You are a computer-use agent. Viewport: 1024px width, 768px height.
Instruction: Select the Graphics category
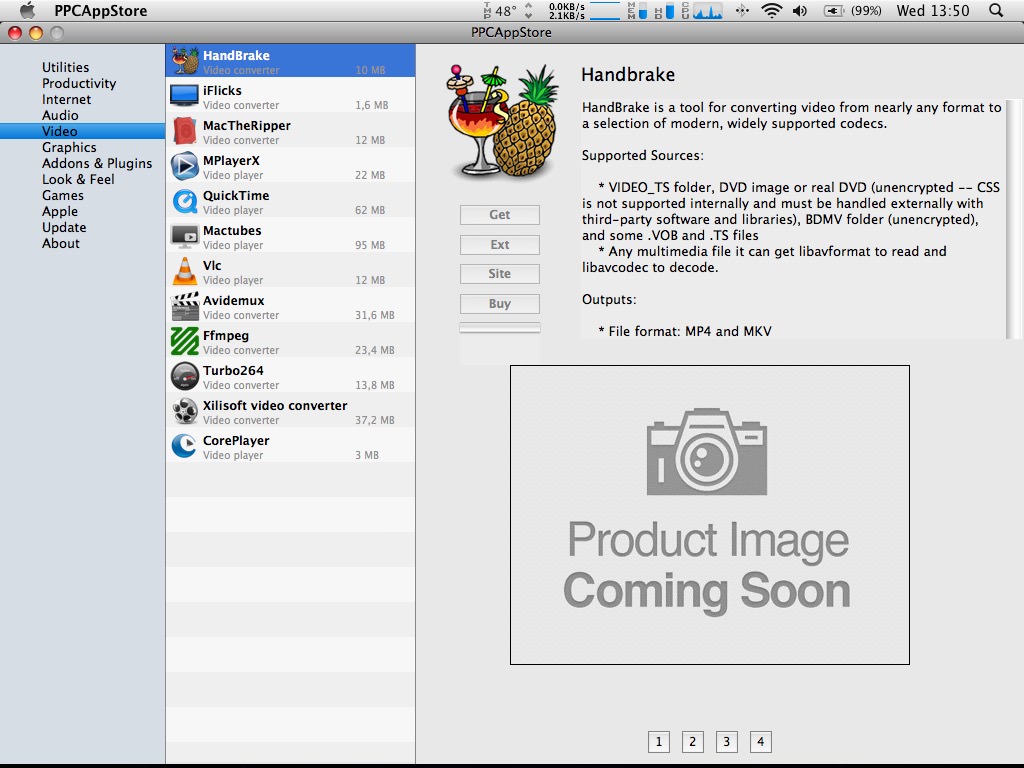coord(69,148)
